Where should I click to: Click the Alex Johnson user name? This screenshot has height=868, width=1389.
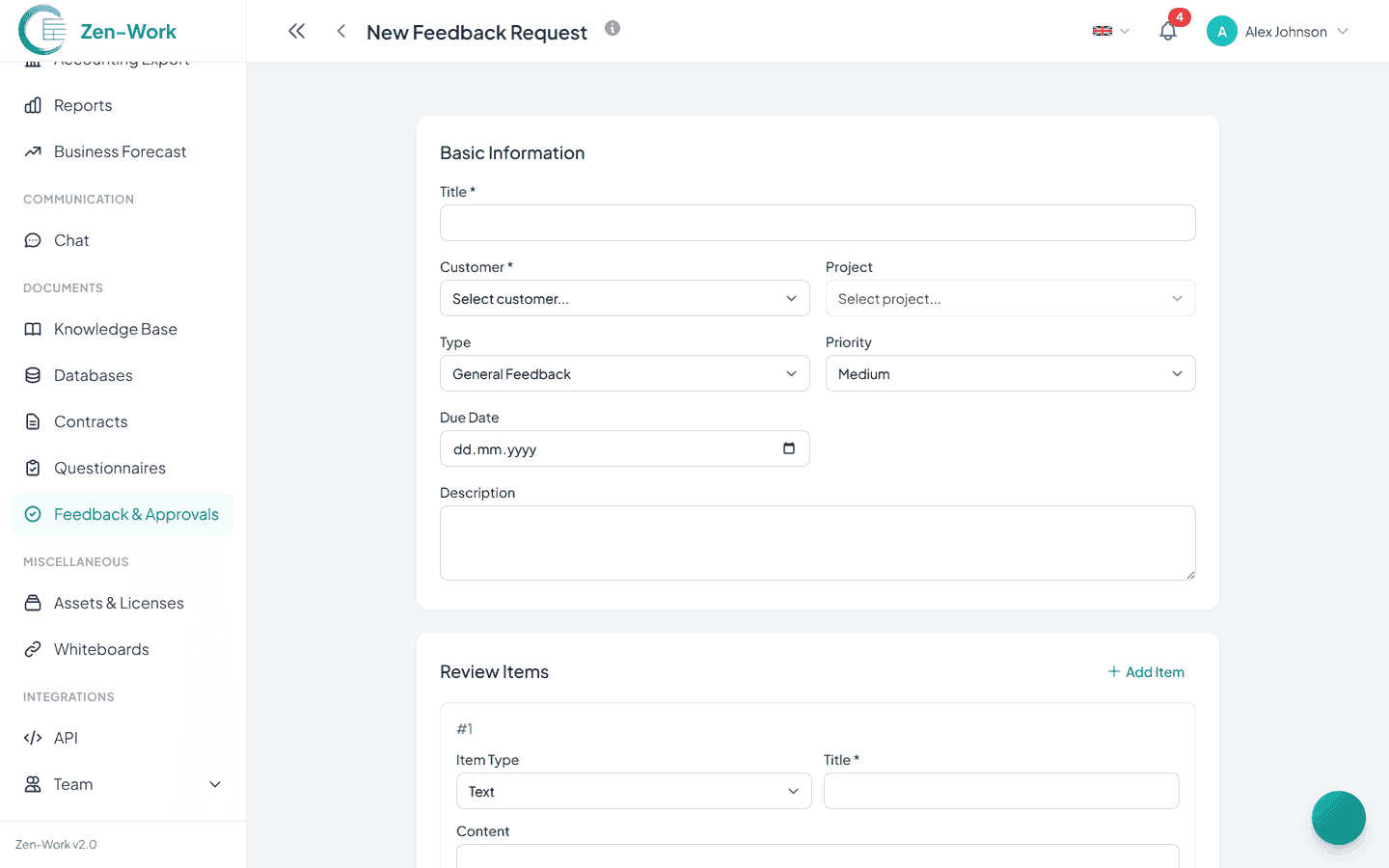click(x=1286, y=32)
